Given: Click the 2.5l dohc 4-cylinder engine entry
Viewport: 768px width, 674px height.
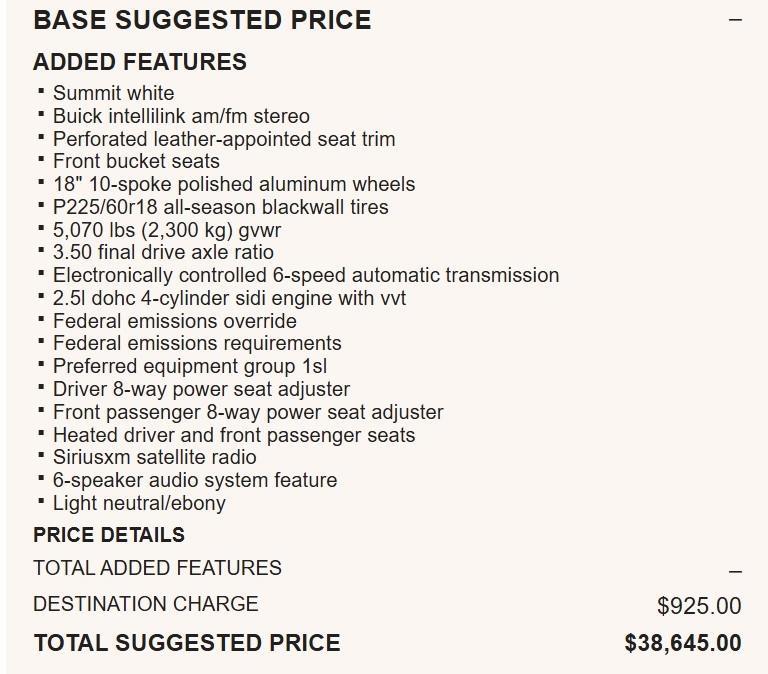Looking at the screenshot, I should 229,298.
